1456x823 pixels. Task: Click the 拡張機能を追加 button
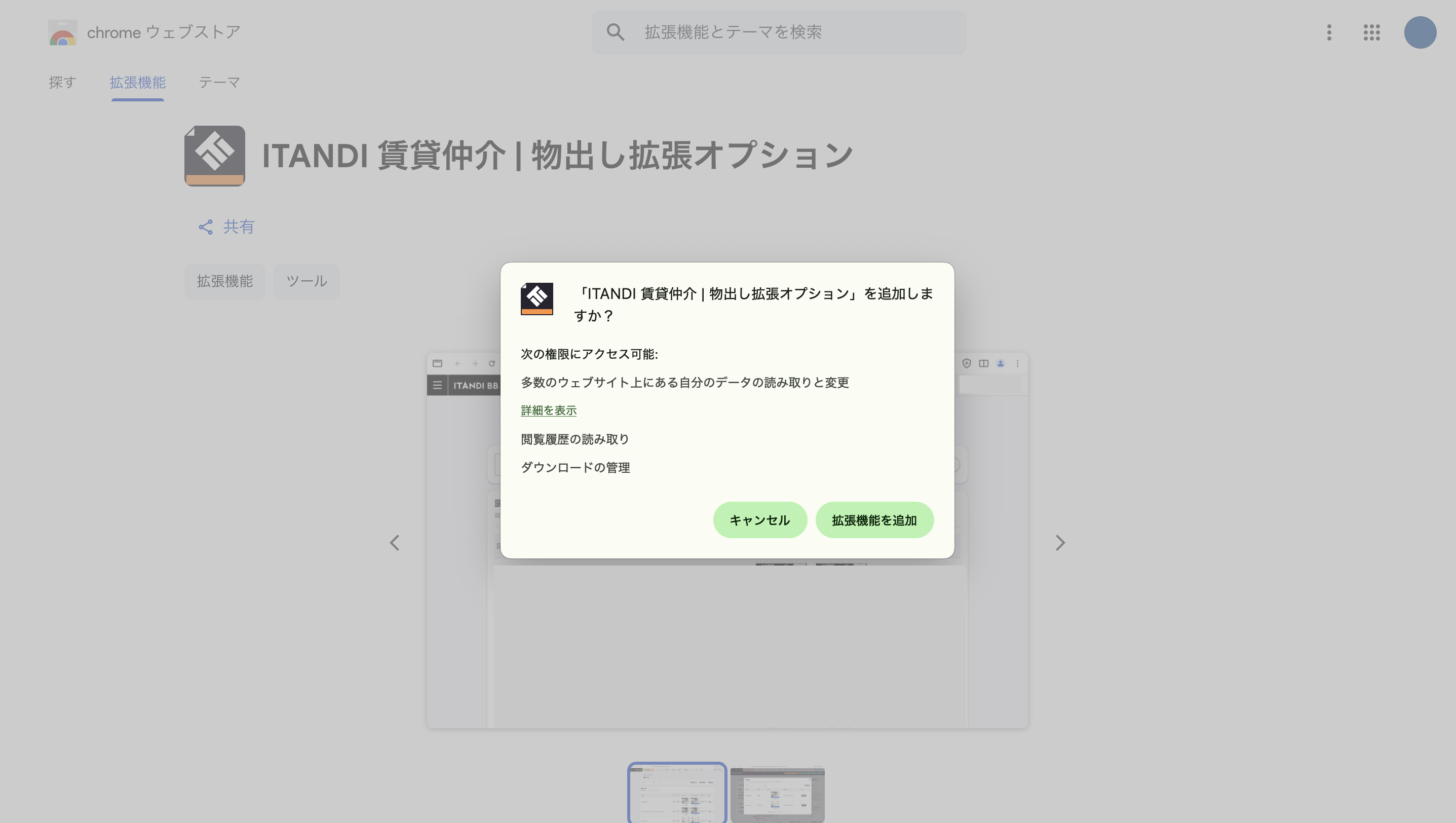874,519
